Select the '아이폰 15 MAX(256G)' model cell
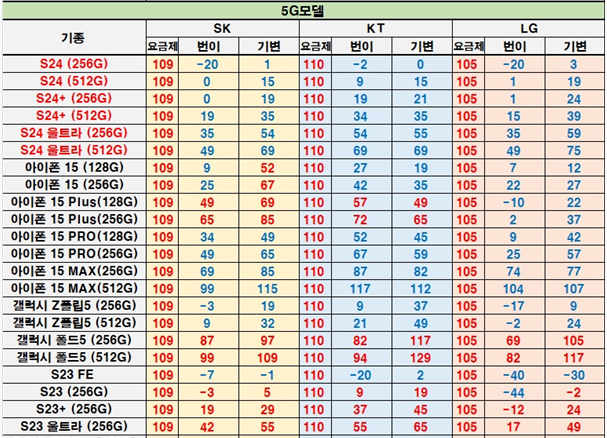 click(x=74, y=271)
